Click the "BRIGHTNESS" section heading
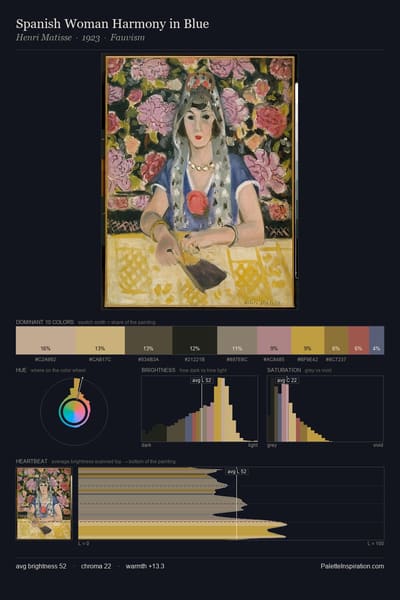This screenshot has height=600, width=400. (x=158, y=370)
